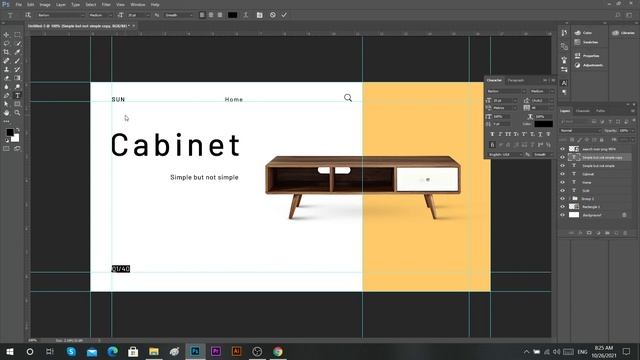Screen dimensions: 640x360
Task: Open the Create Warped Text option
Action: [x=246, y=15]
